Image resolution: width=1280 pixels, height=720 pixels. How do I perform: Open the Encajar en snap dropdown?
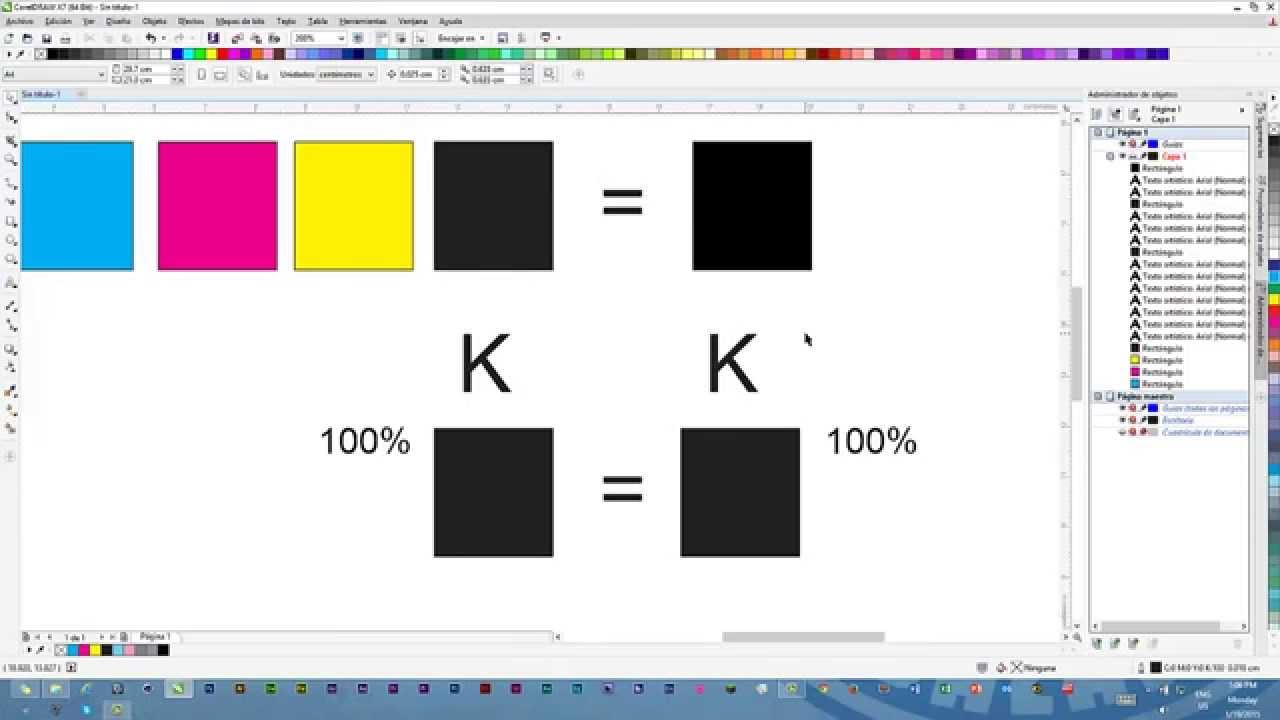point(481,38)
